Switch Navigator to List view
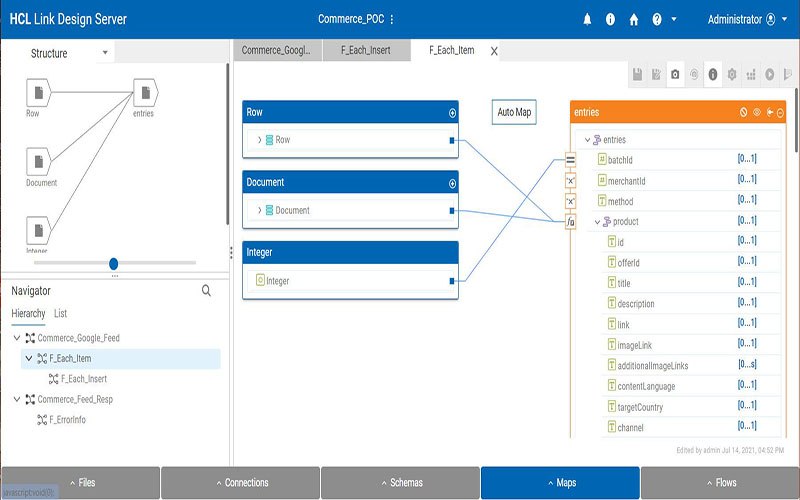 pyautogui.click(x=60, y=314)
